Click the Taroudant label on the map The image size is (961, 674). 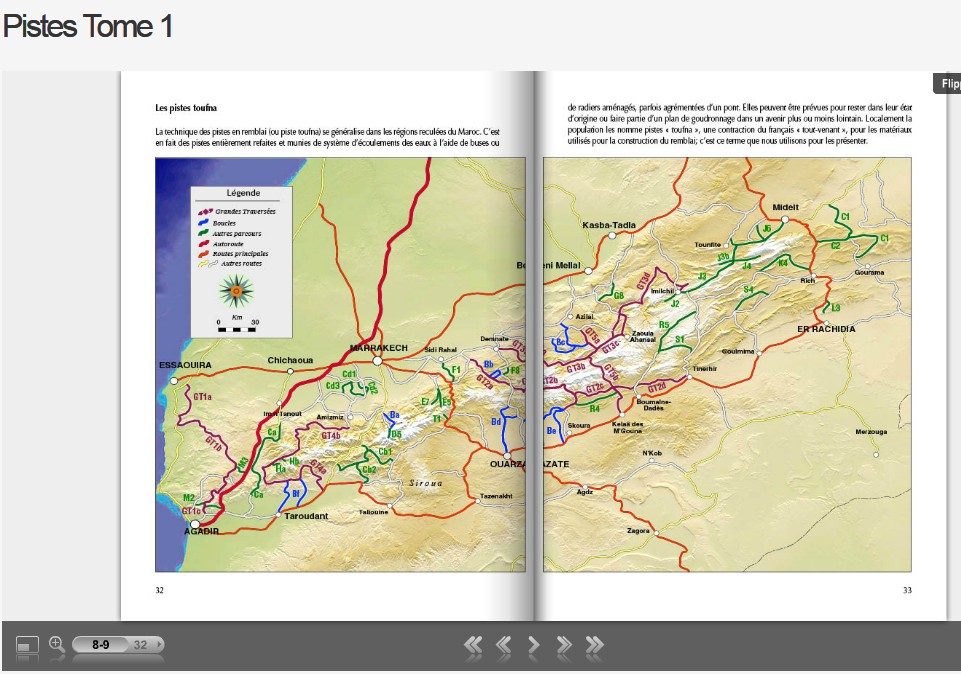(x=306, y=516)
